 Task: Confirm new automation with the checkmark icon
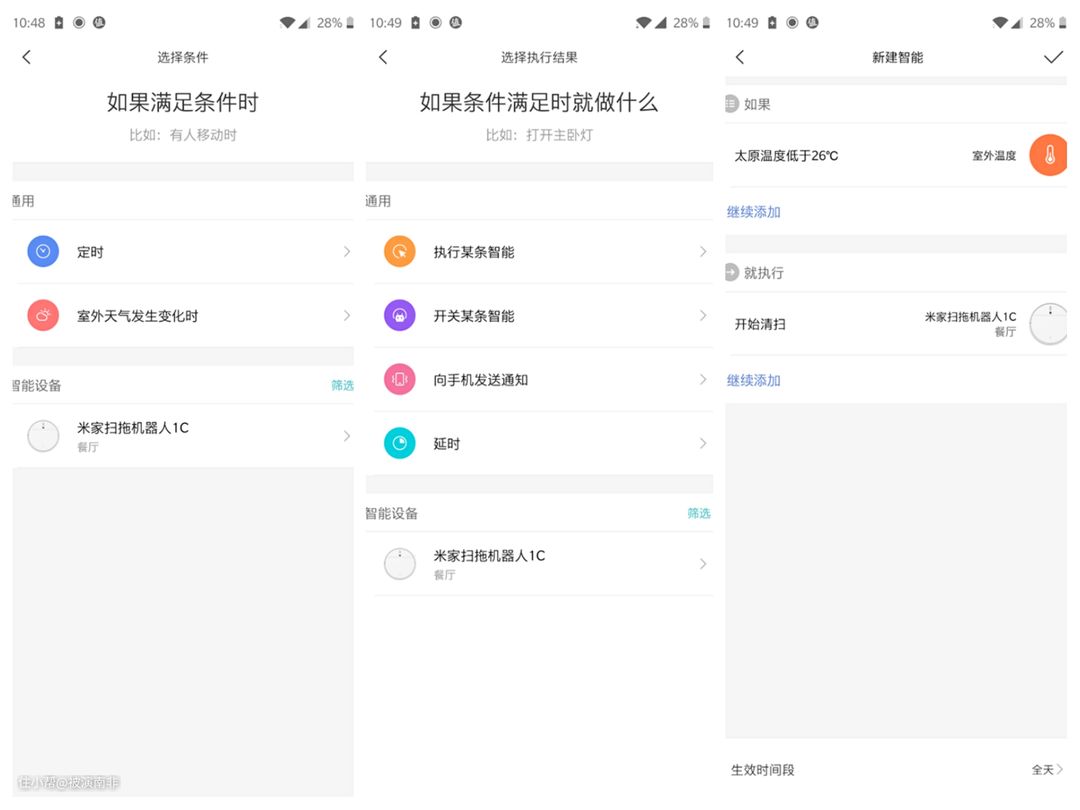[1053, 57]
